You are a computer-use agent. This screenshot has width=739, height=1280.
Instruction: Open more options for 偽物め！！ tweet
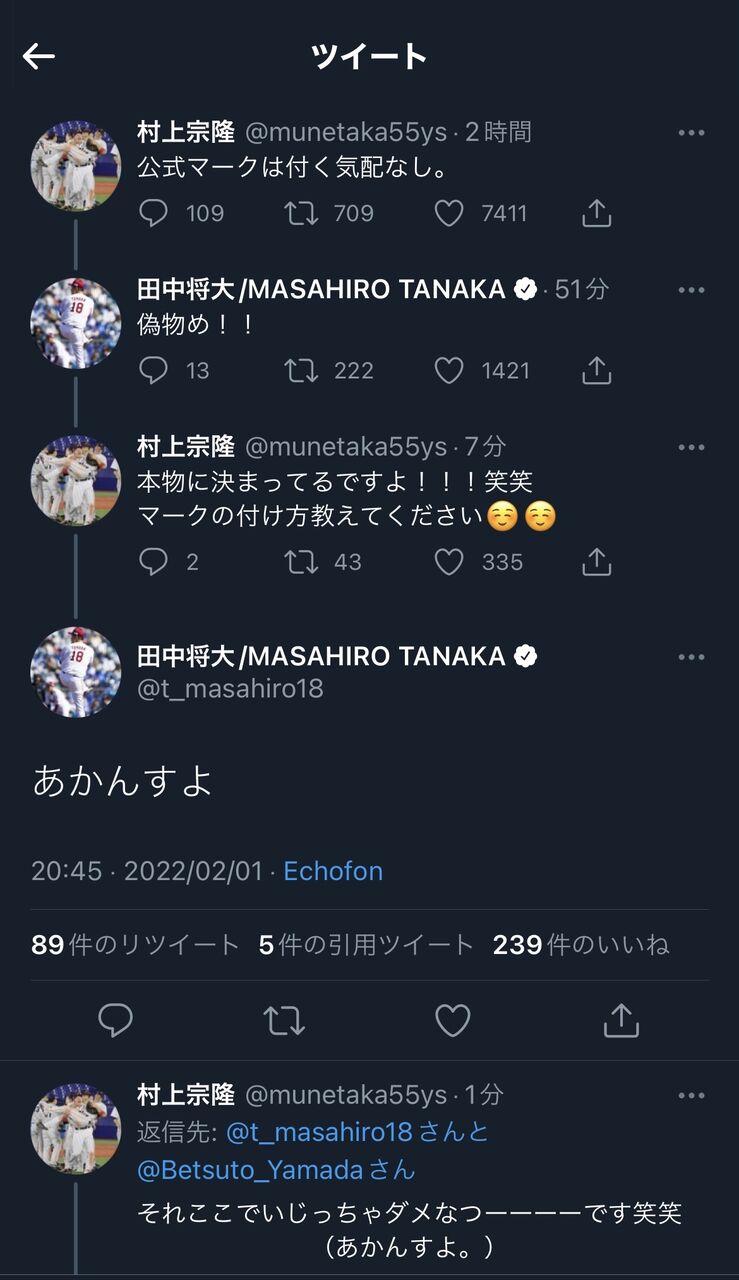[691, 290]
